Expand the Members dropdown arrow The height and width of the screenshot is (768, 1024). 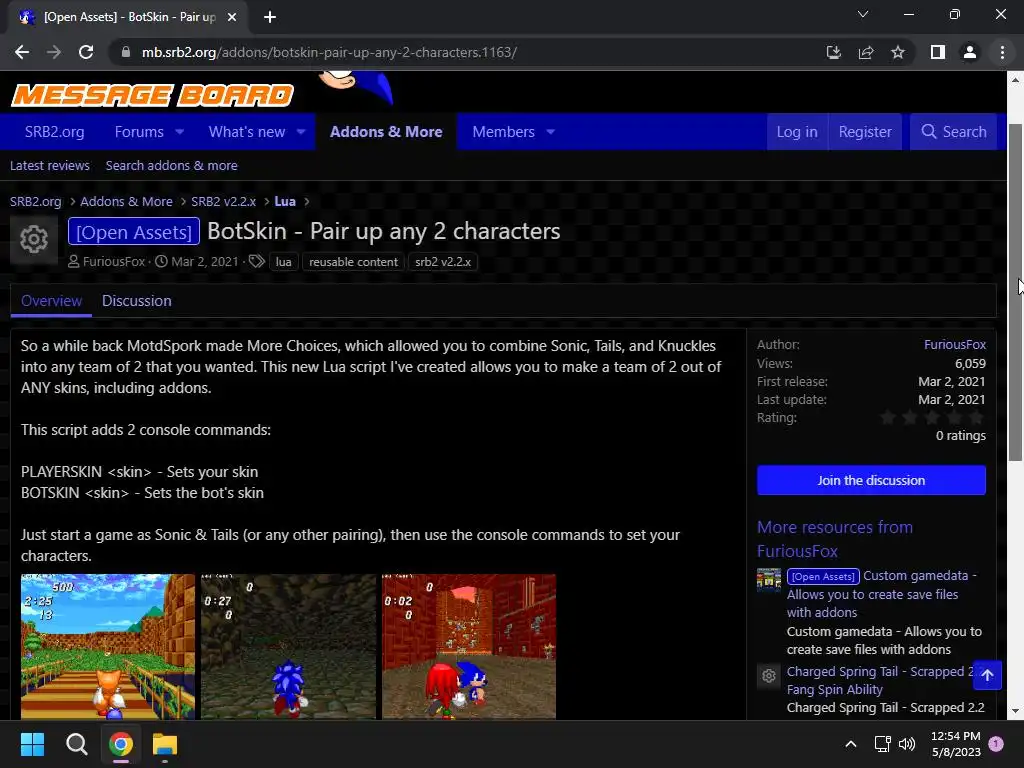click(x=551, y=132)
